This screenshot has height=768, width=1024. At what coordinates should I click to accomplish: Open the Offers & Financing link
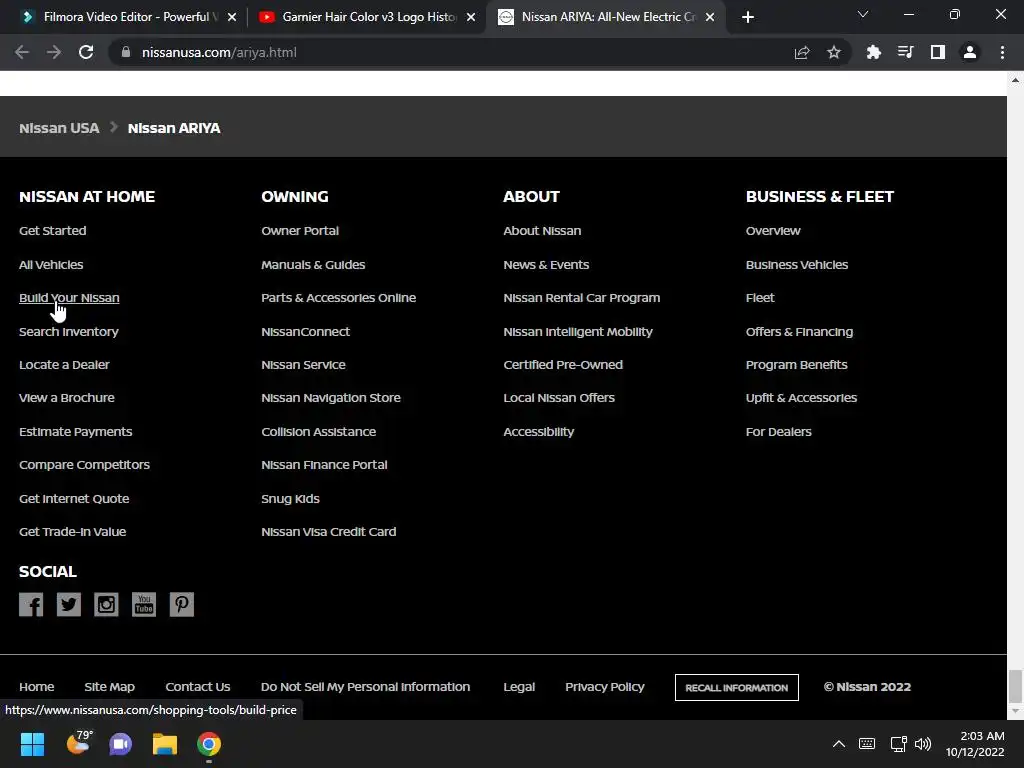click(799, 332)
